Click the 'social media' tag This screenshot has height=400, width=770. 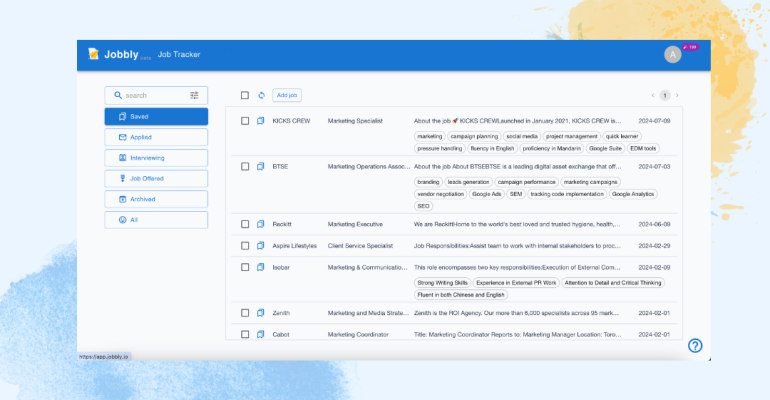coord(522,136)
